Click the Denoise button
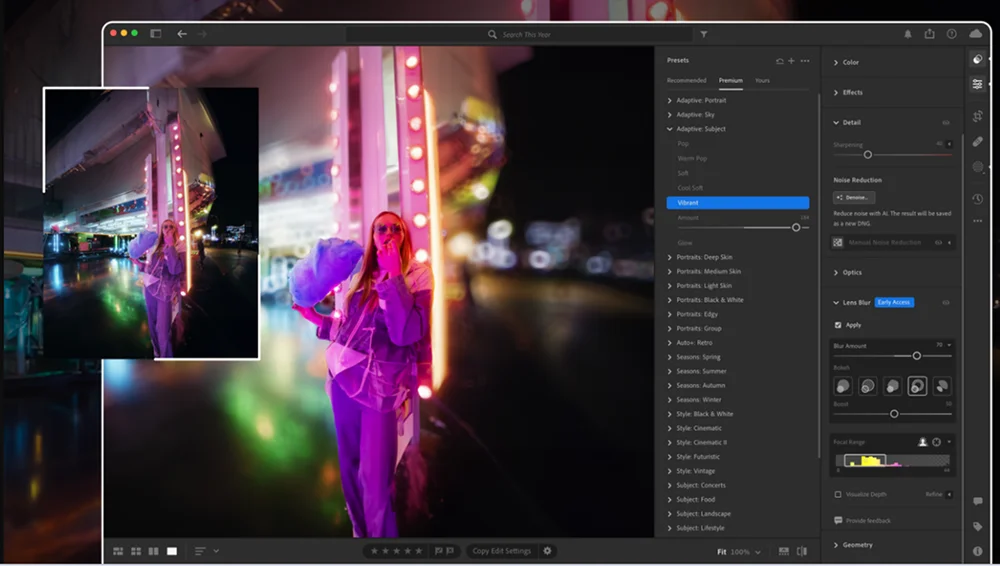This screenshot has height=566, width=1000. [x=854, y=198]
